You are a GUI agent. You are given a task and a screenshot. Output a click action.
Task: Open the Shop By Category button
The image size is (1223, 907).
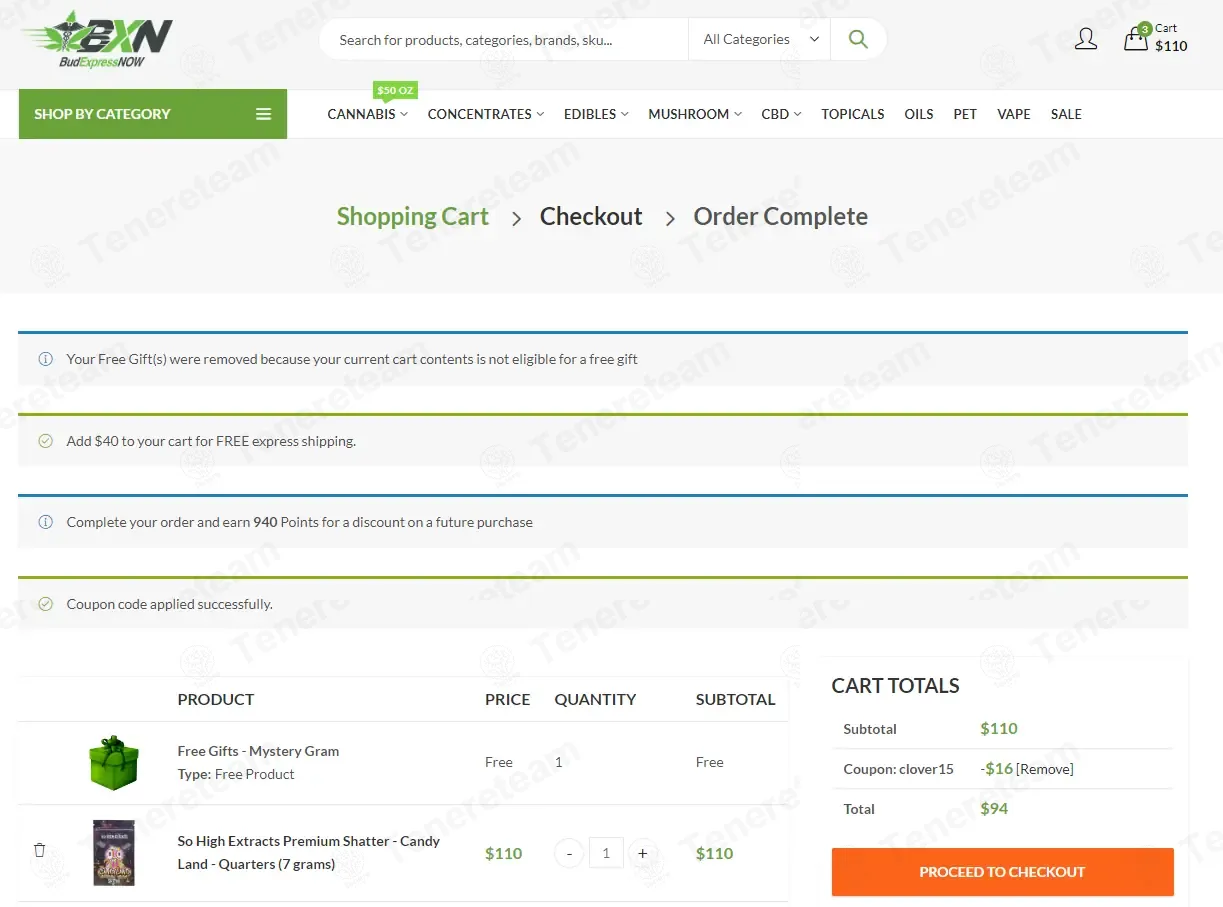(153, 114)
